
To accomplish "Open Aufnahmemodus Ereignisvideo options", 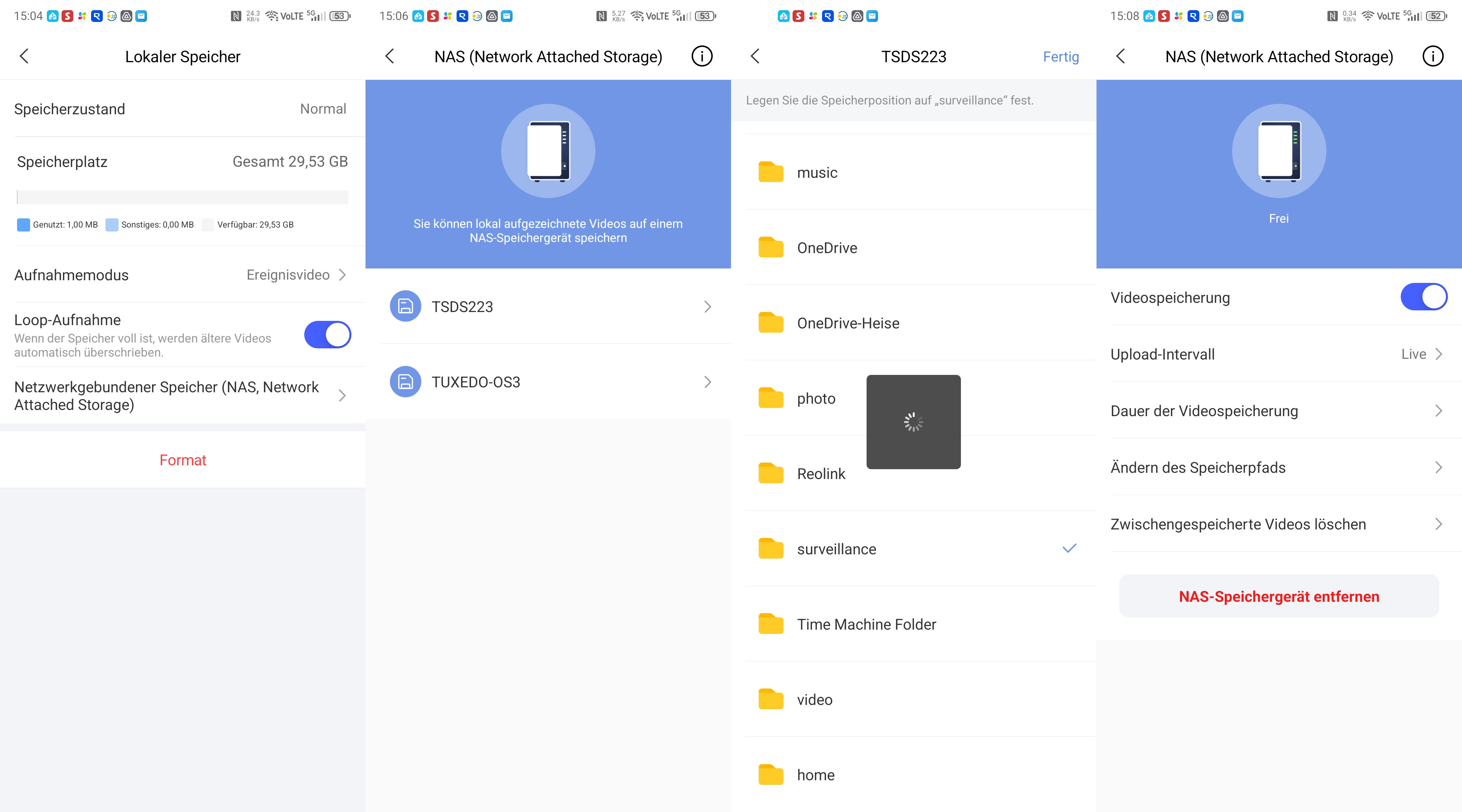I will 295,275.
